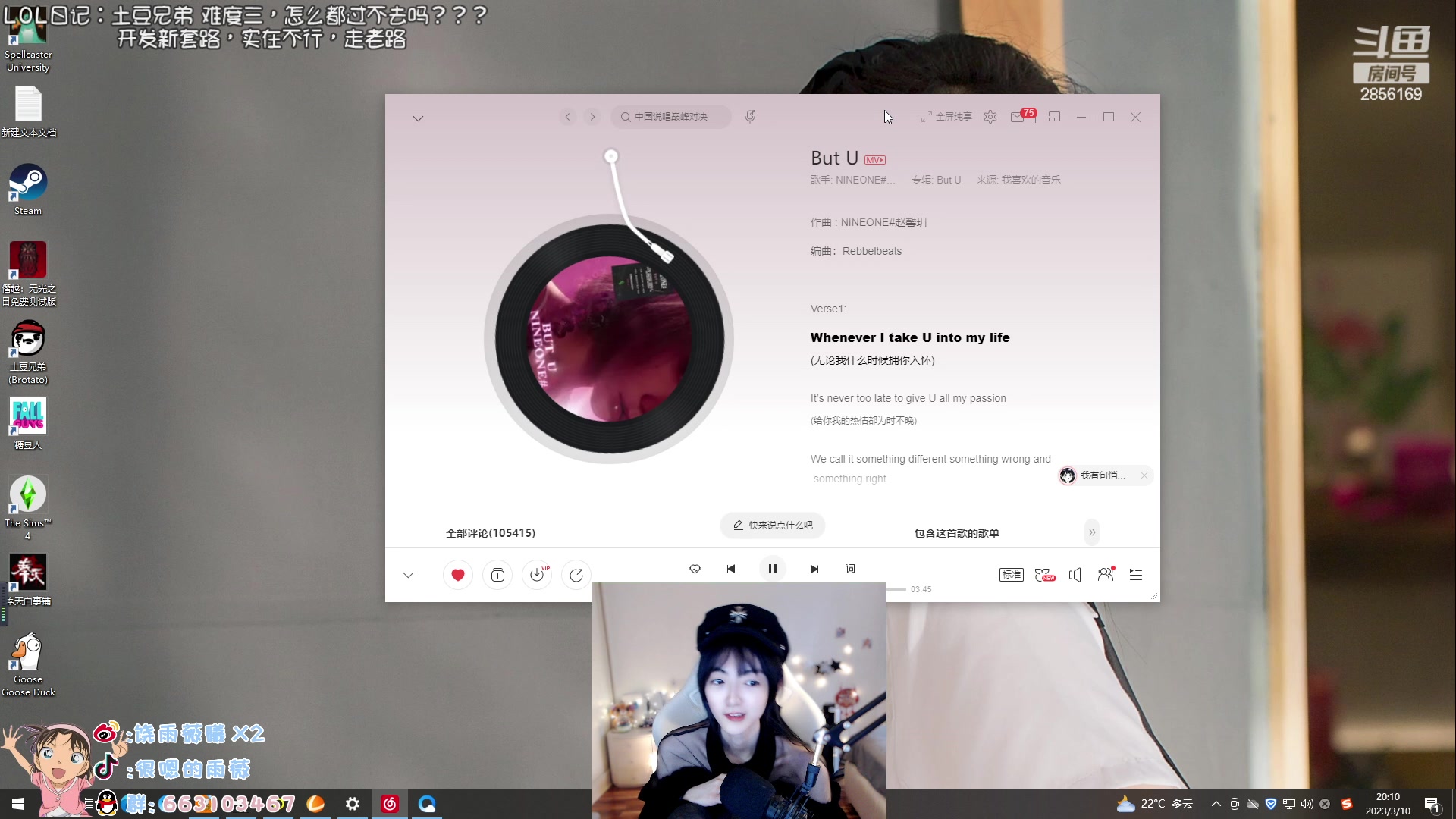Screen dimensions: 1456x819
Task: Open Steam desktop shortcut
Action: point(28,190)
